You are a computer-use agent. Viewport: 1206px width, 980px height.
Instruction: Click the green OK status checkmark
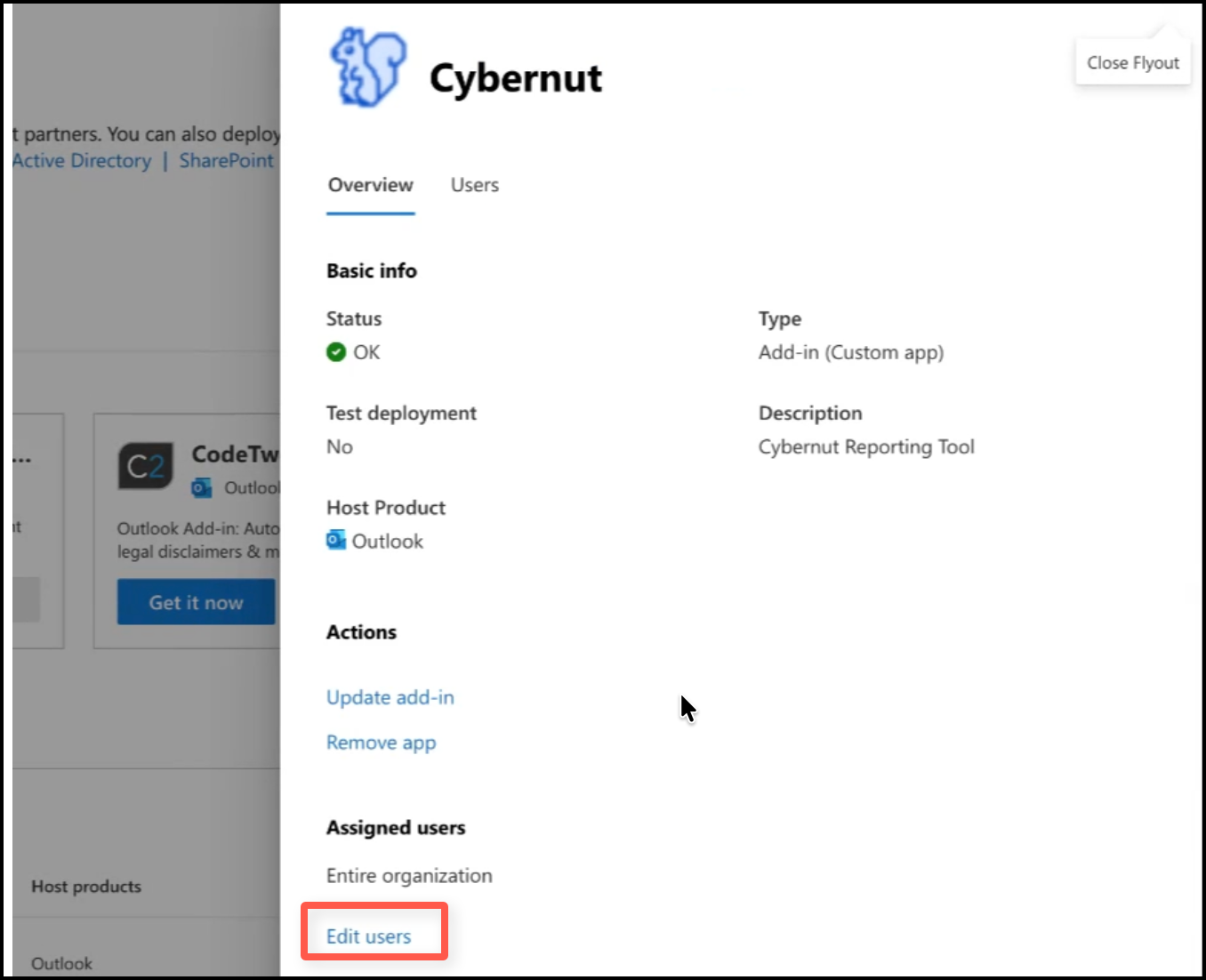click(x=336, y=352)
